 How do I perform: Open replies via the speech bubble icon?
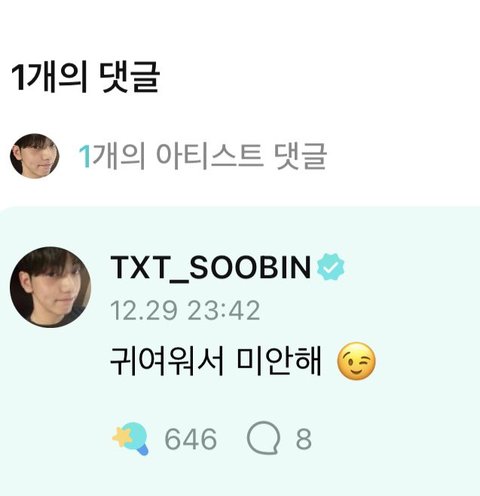click(x=263, y=438)
